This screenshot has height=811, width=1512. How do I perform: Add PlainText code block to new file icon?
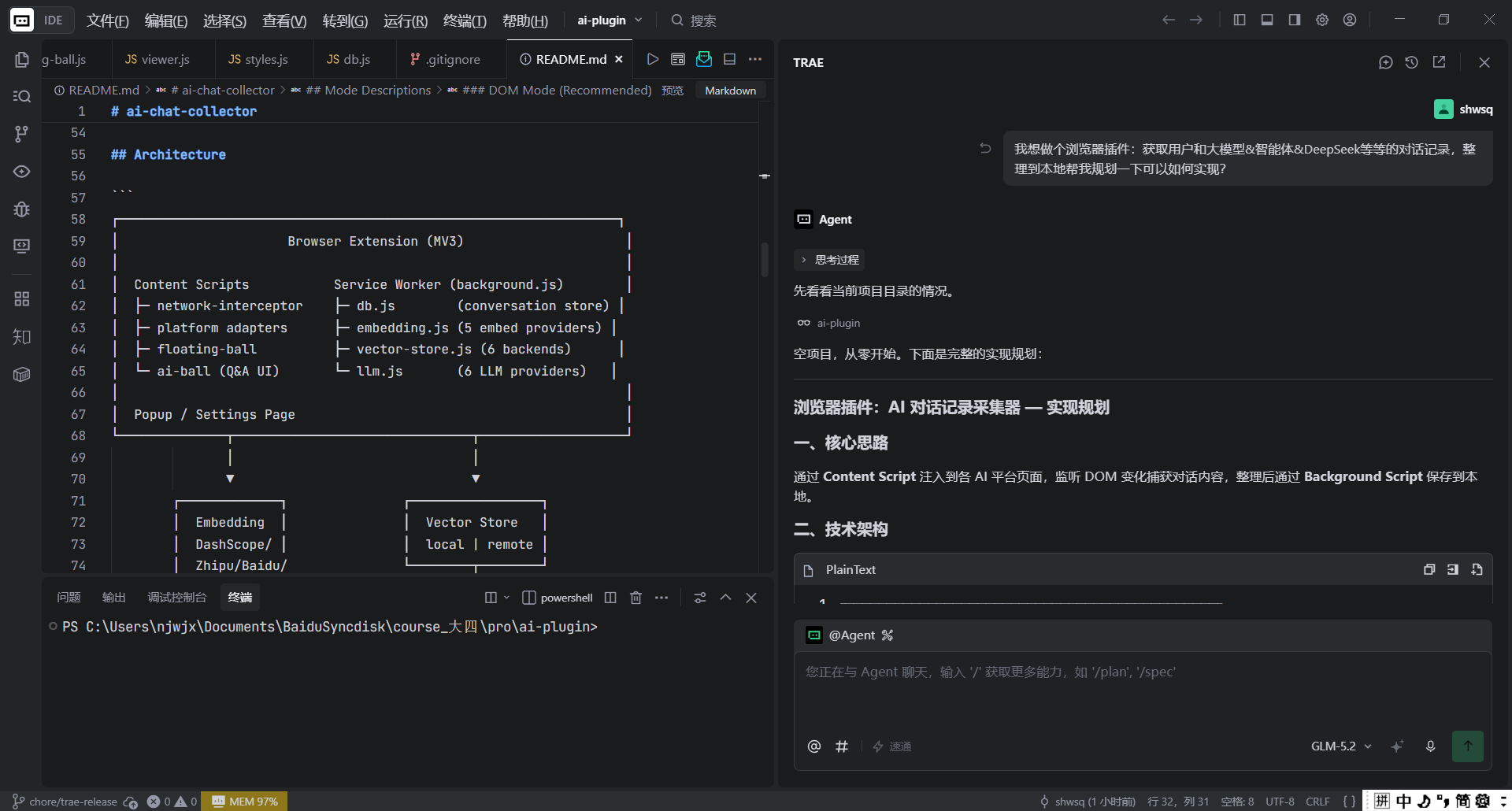click(1477, 569)
